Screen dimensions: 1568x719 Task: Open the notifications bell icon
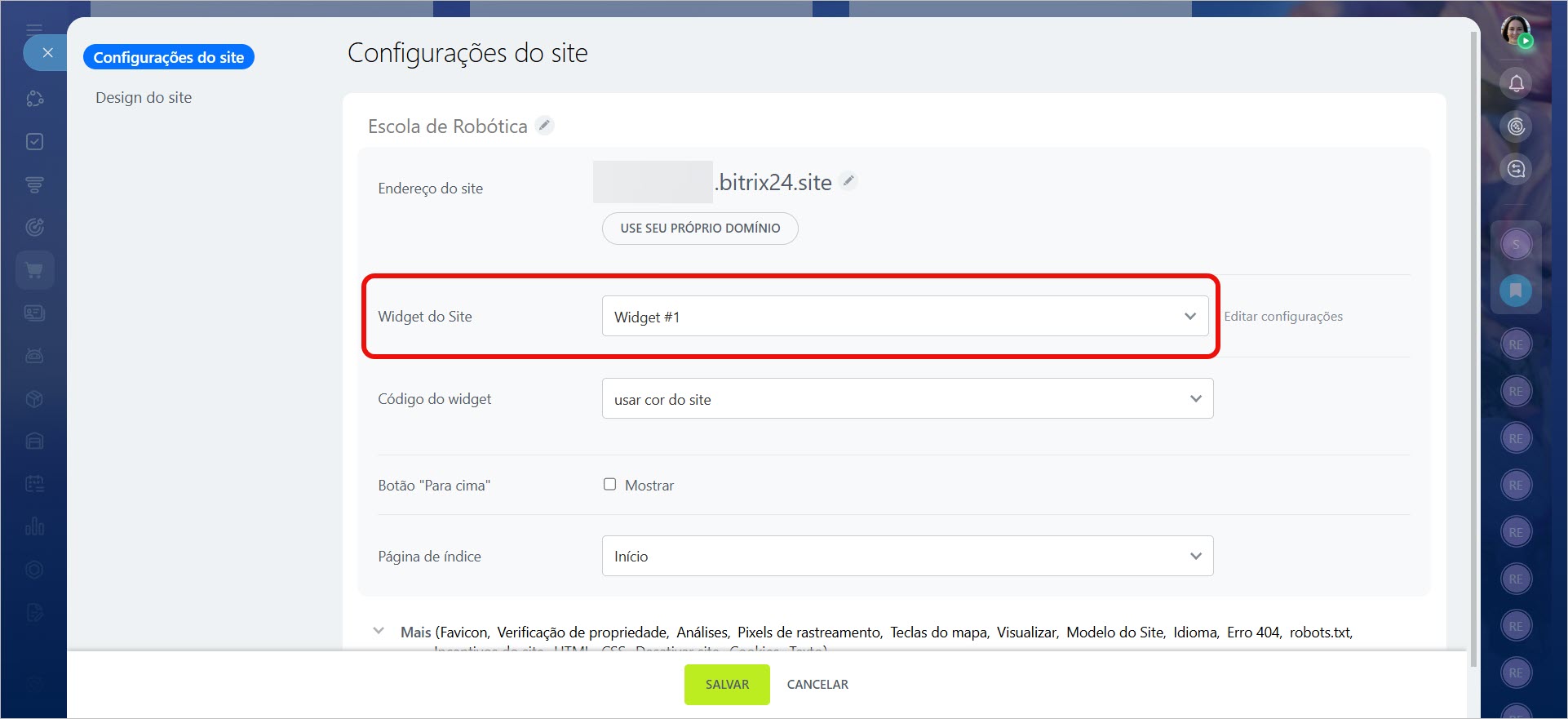pyautogui.click(x=1516, y=83)
